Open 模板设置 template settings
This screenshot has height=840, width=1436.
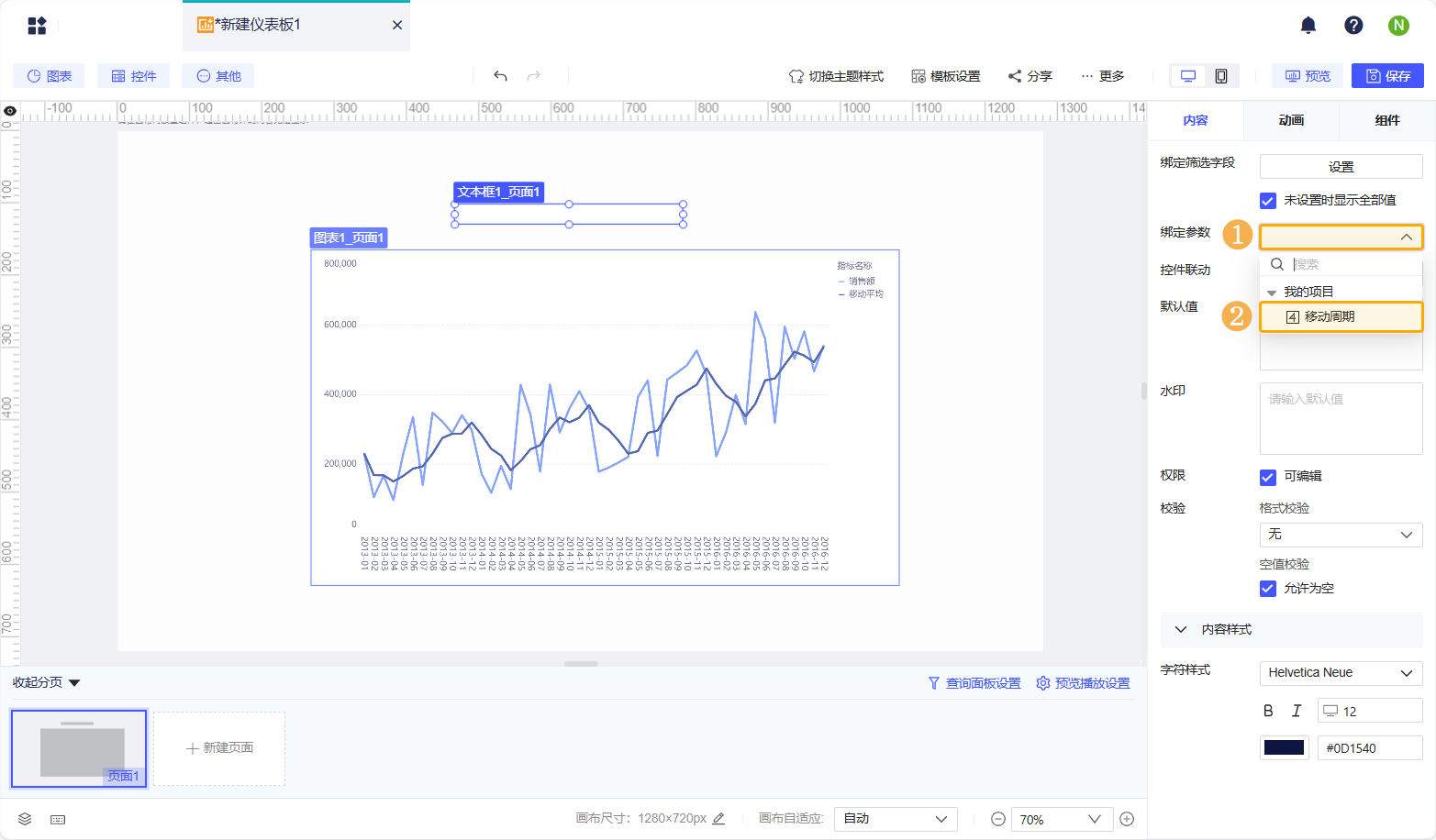945,76
